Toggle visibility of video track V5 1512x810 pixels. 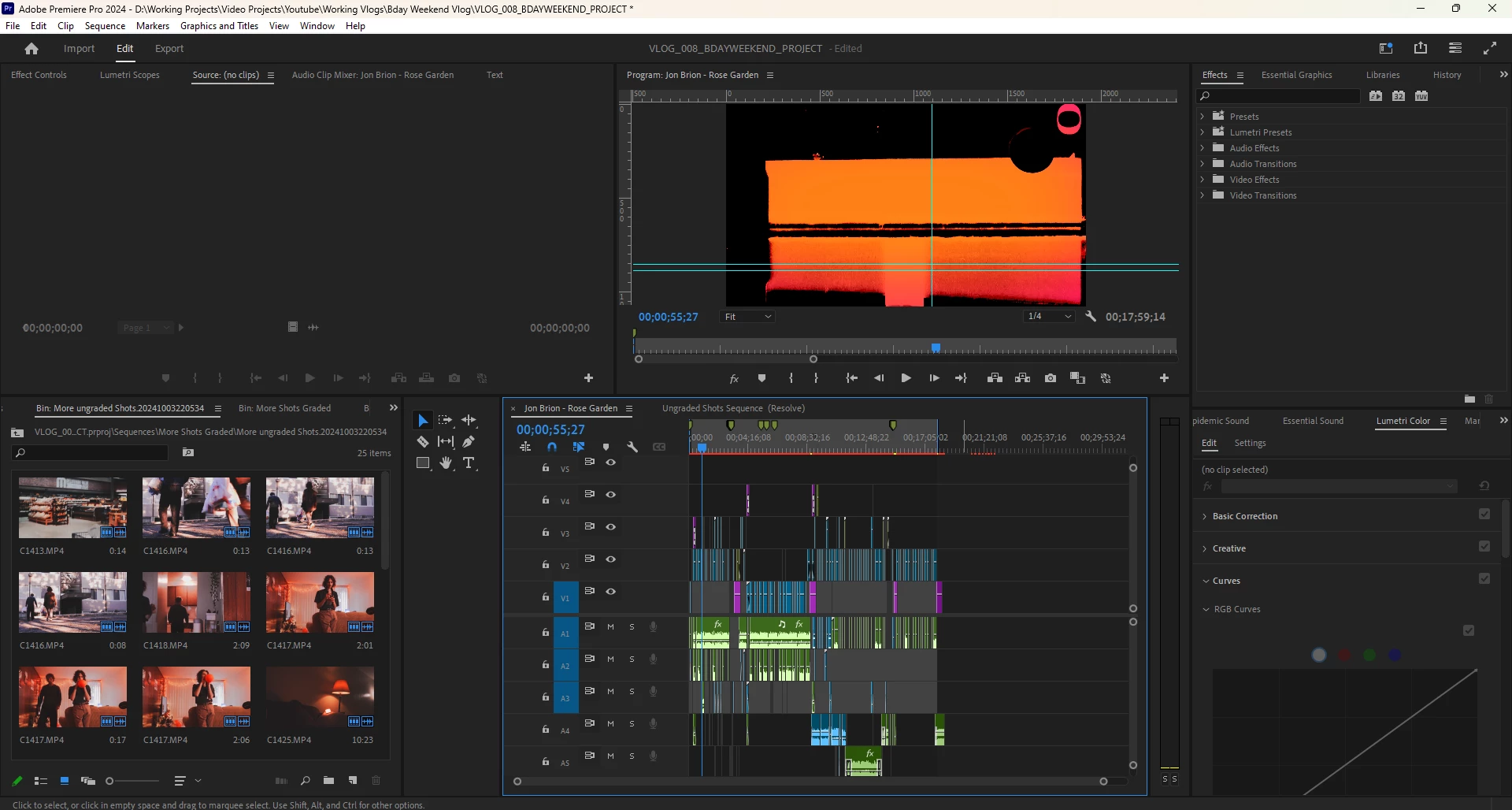[x=610, y=463]
